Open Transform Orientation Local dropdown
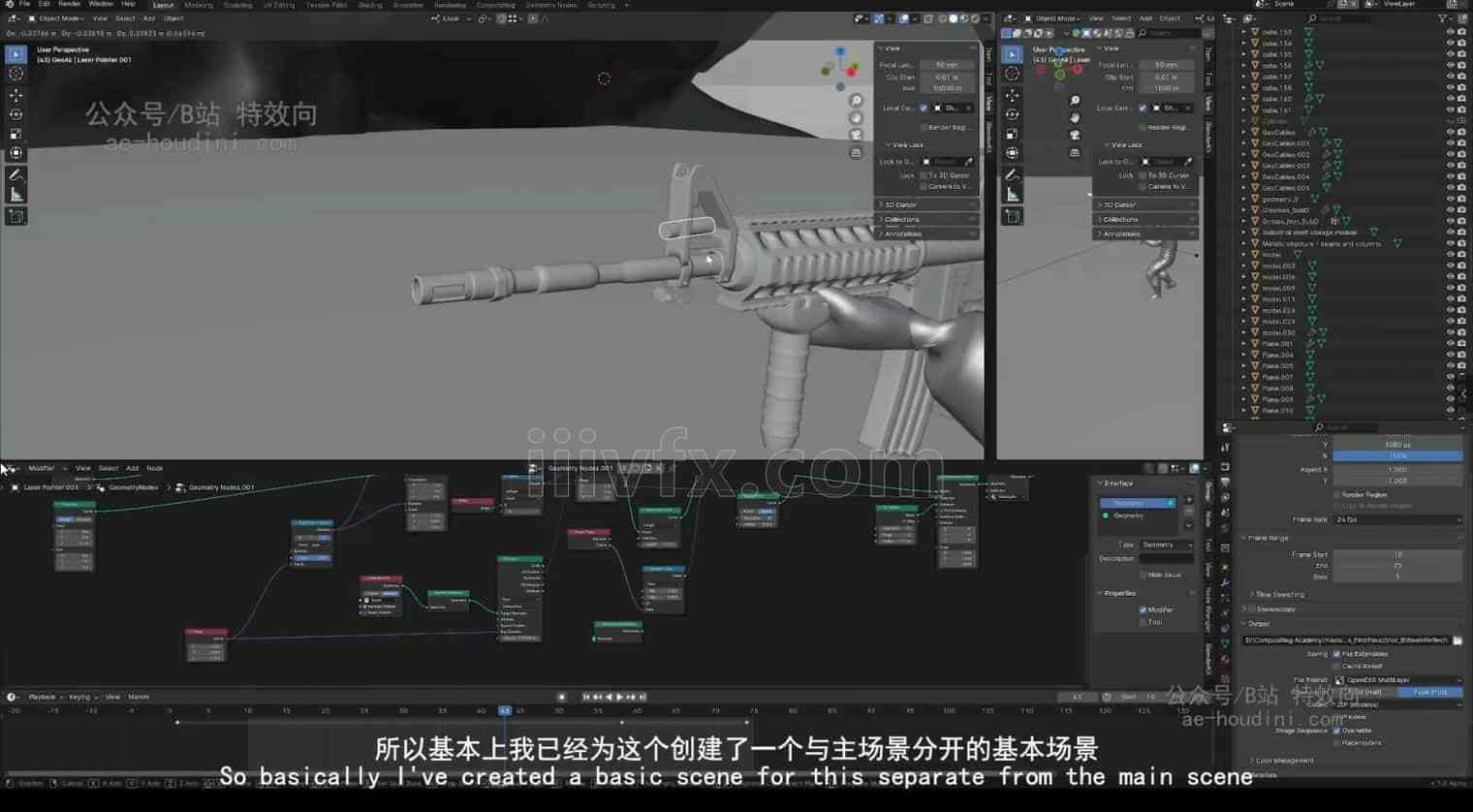This screenshot has height=812, width=1473. 452,18
